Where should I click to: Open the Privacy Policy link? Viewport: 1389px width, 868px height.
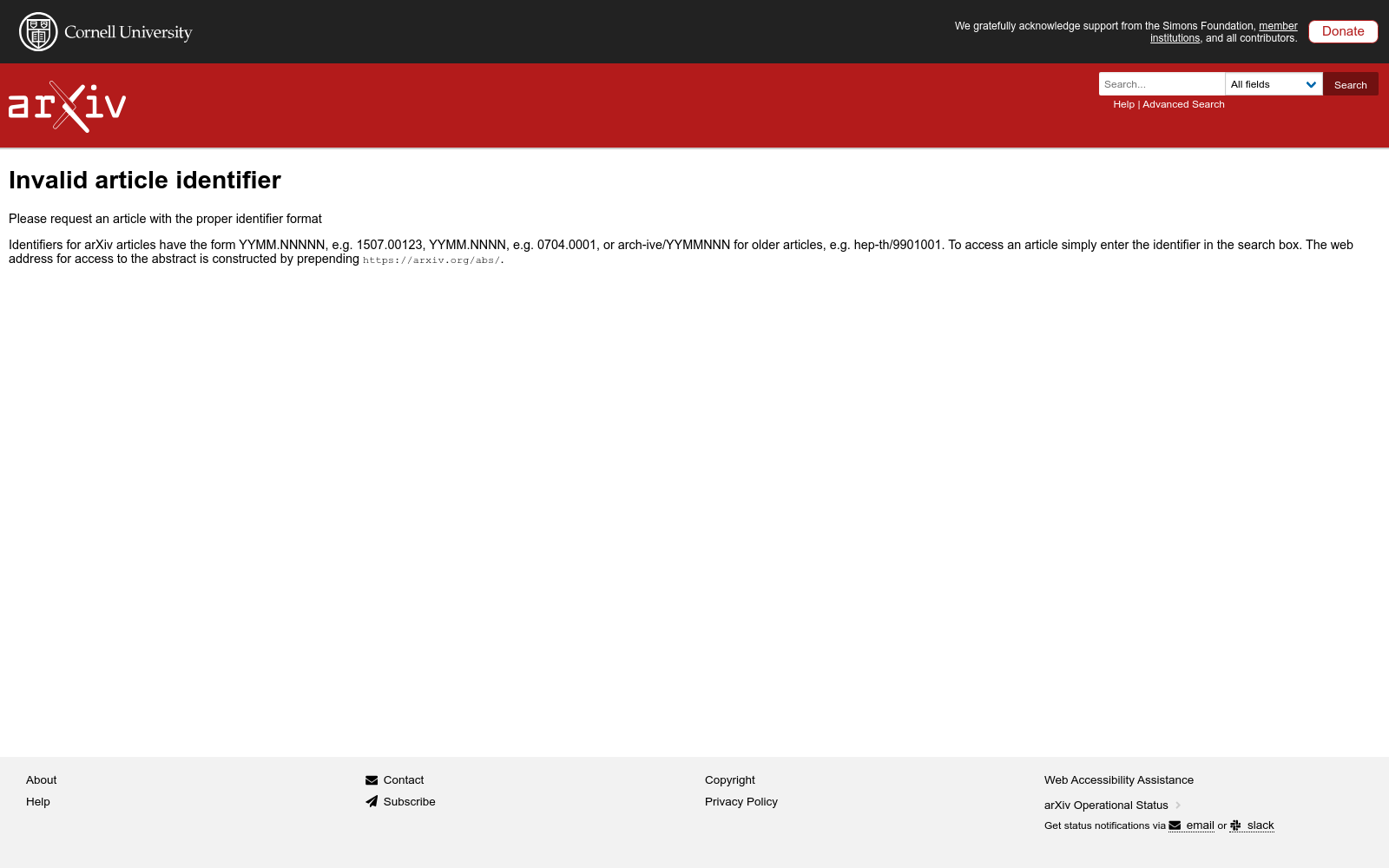pyautogui.click(x=741, y=802)
